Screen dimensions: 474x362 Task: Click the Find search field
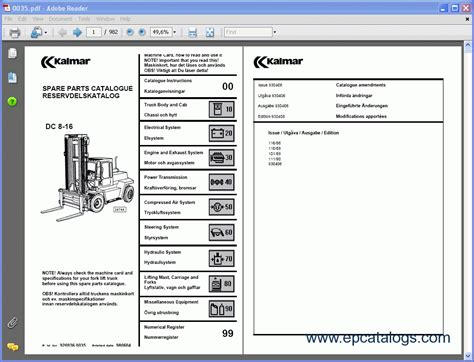click(248, 32)
